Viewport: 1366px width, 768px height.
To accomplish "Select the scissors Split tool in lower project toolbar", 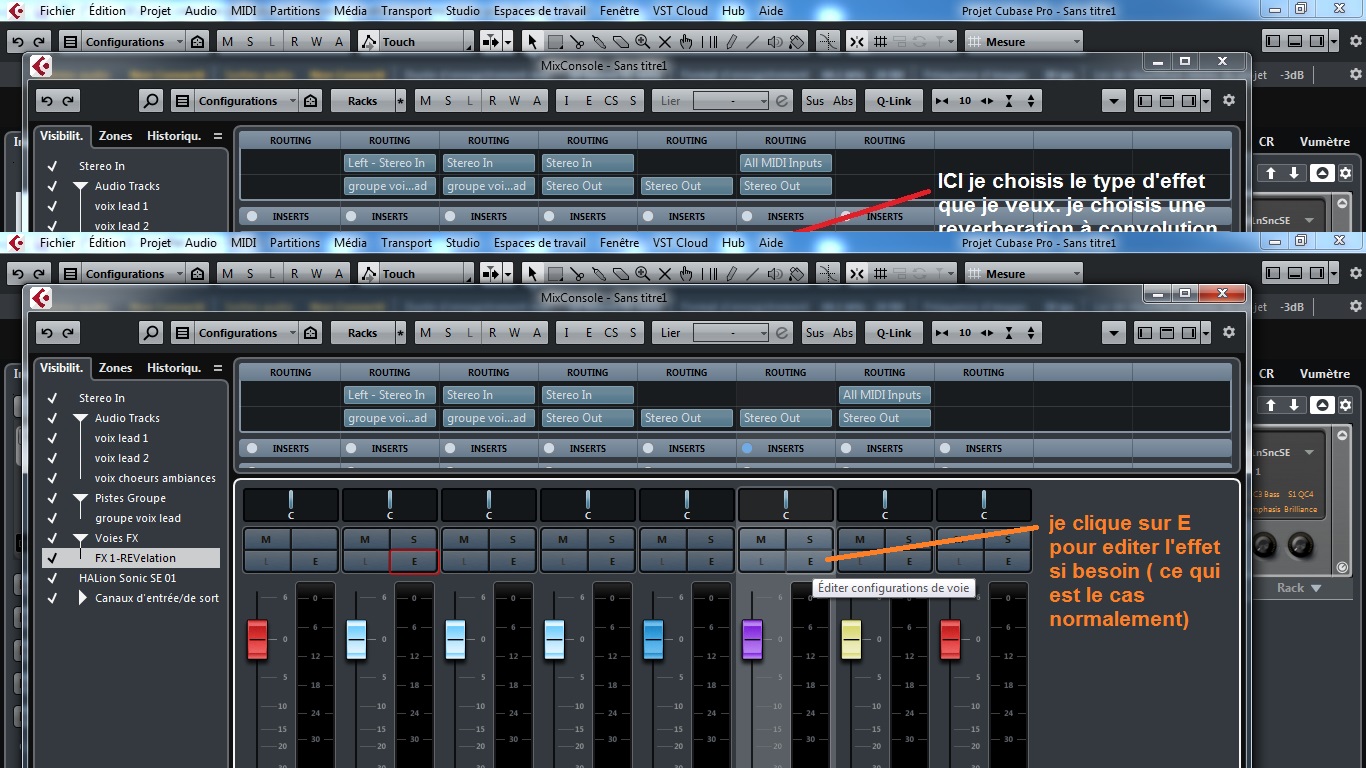I will (577, 274).
